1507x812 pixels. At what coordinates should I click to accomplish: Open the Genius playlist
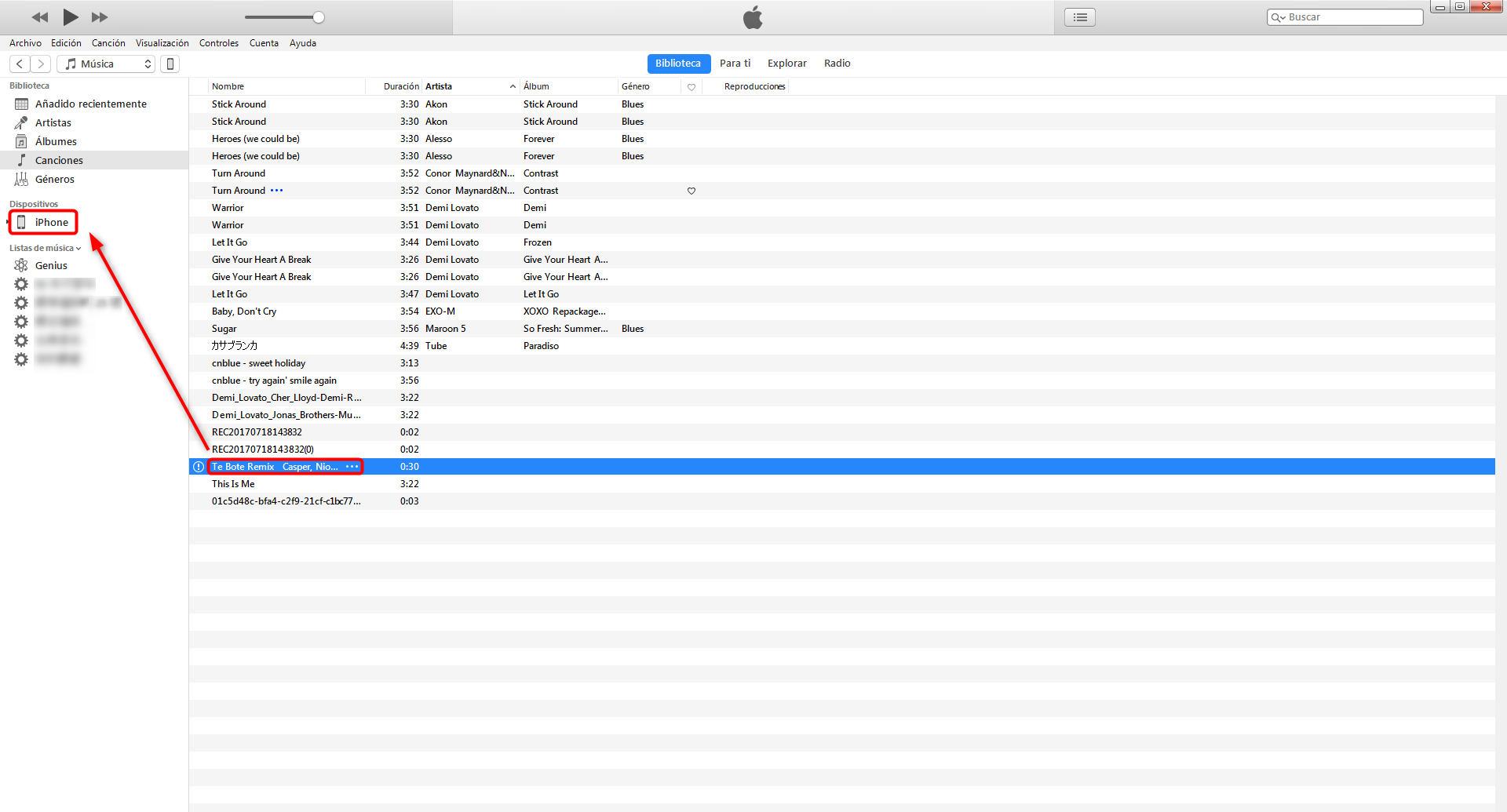[x=50, y=265]
